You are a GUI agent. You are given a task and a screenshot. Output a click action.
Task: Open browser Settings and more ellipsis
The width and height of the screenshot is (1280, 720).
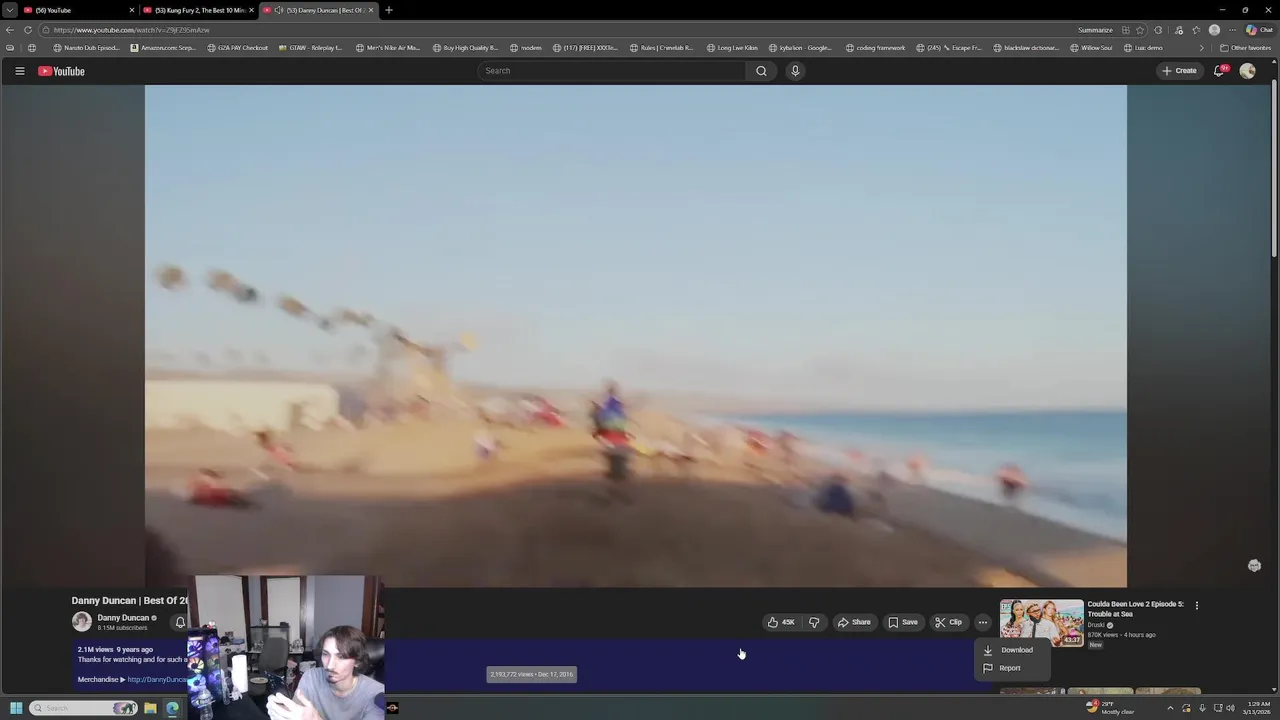coord(1232,30)
